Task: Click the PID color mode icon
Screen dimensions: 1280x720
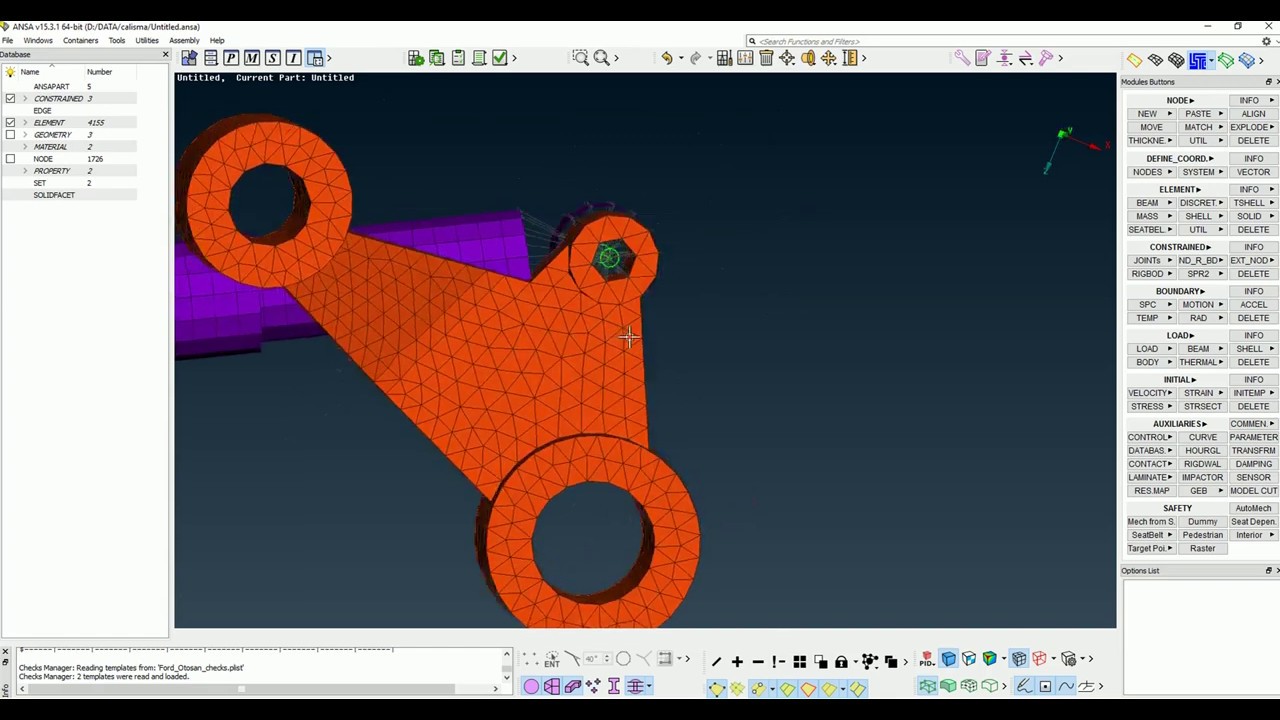Action: [x=927, y=659]
